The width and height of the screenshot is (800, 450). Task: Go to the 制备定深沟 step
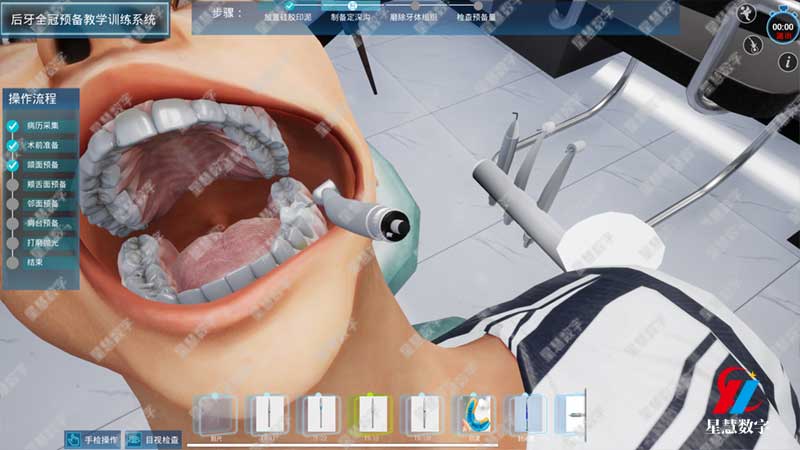coord(351,17)
